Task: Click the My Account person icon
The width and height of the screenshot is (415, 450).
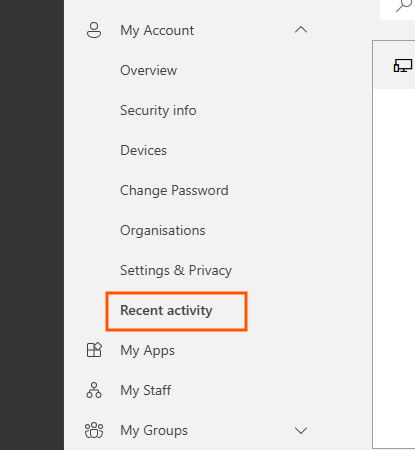Action: (94, 30)
